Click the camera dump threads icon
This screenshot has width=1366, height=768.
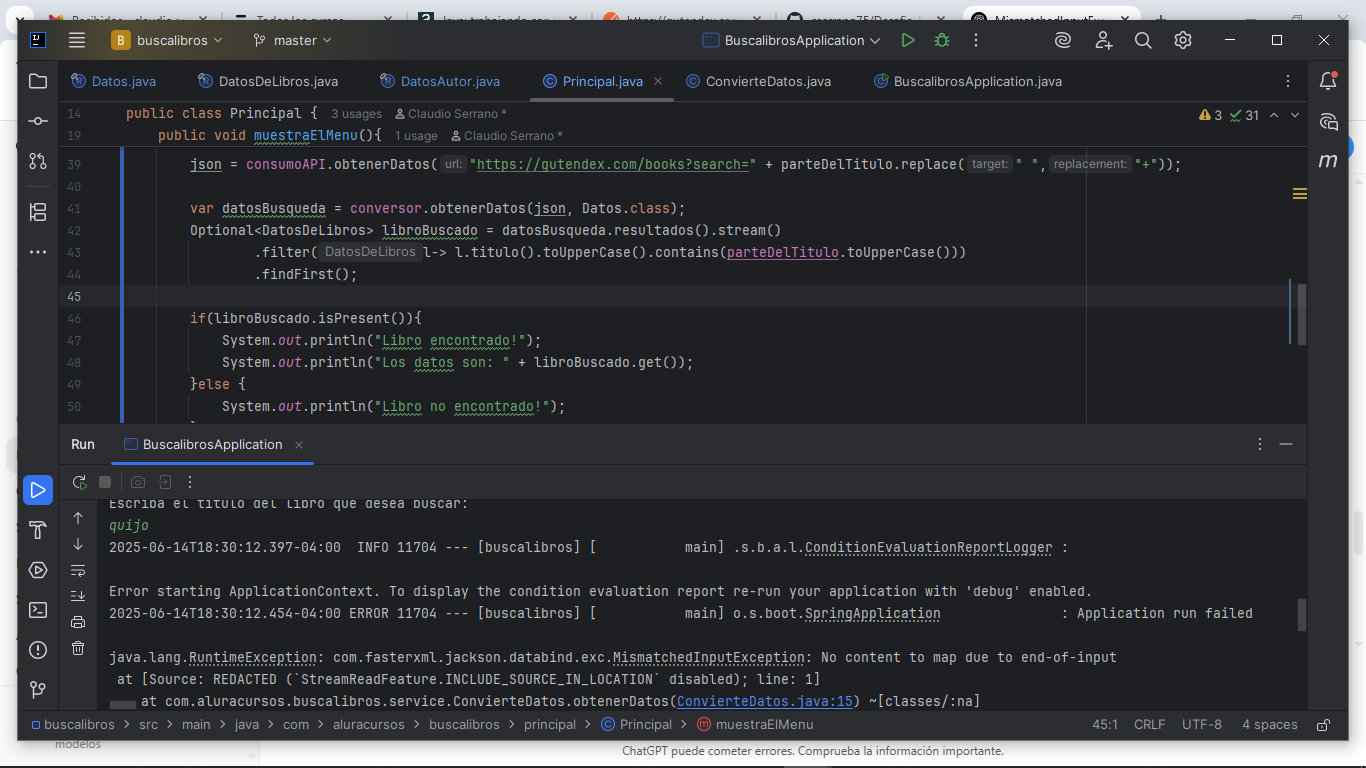[138, 482]
